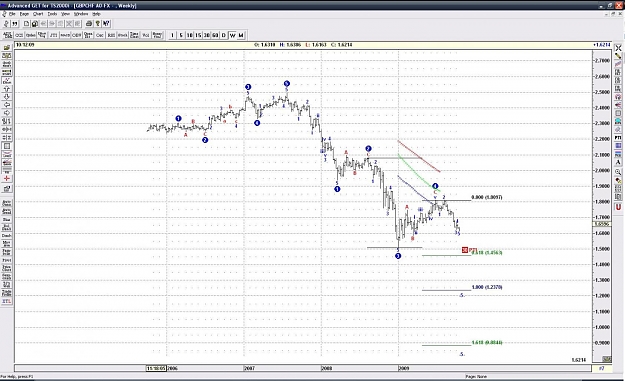Click the 1.000 (1.2370) projection label

point(487,287)
